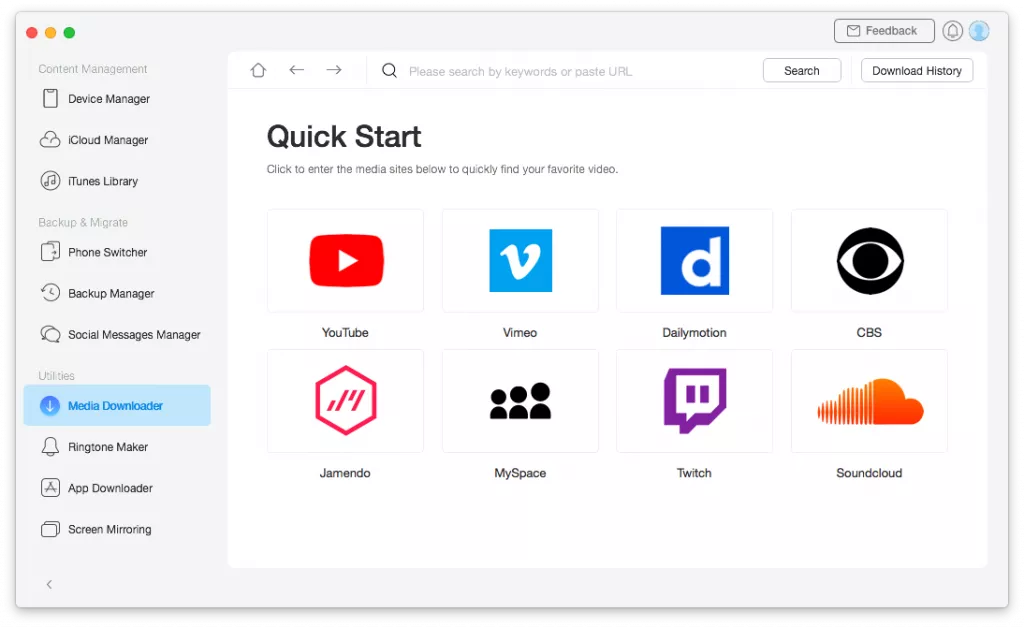The height and width of the screenshot is (627, 1024).
Task: Select the CBS eye logo tile
Action: (x=869, y=261)
